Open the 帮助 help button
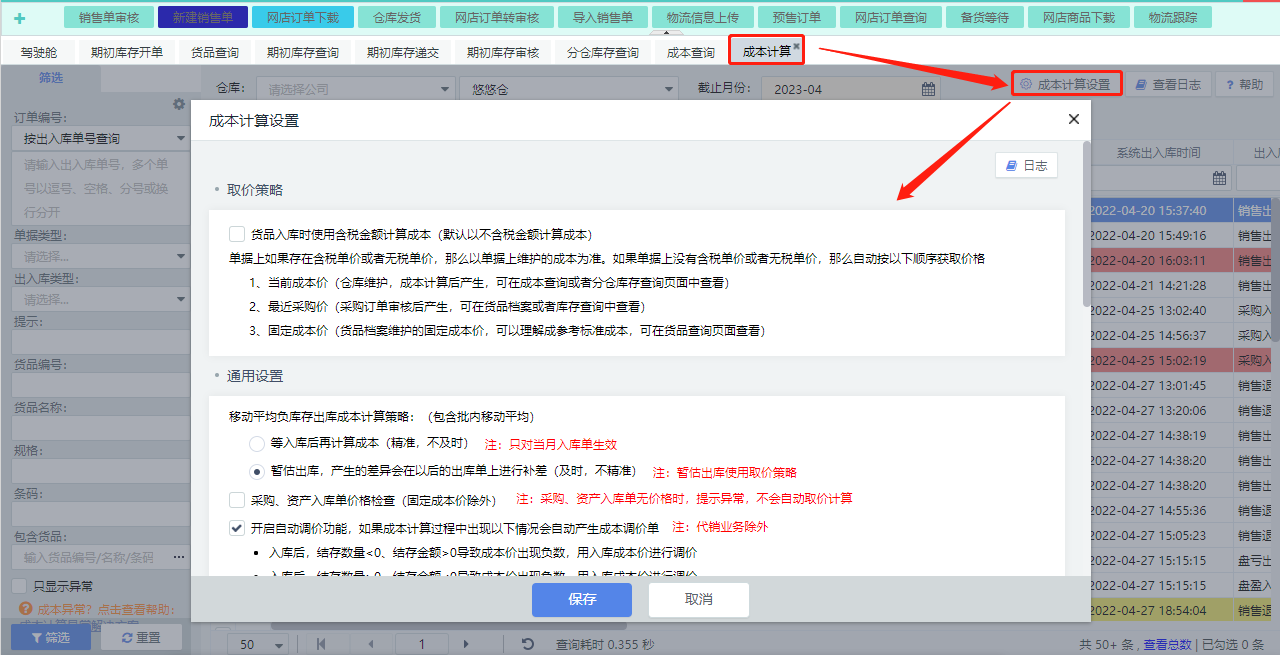This screenshot has width=1280, height=655. (x=1243, y=85)
